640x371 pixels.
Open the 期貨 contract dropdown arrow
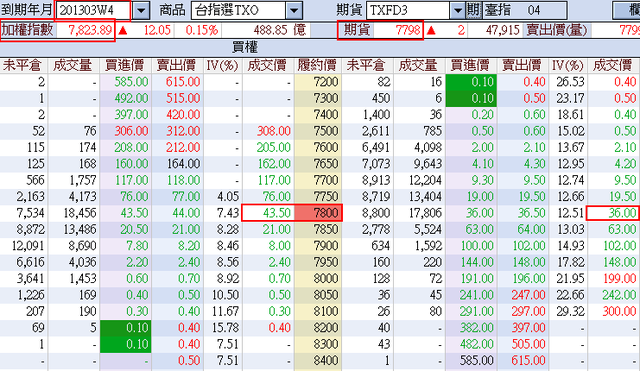tap(458, 10)
